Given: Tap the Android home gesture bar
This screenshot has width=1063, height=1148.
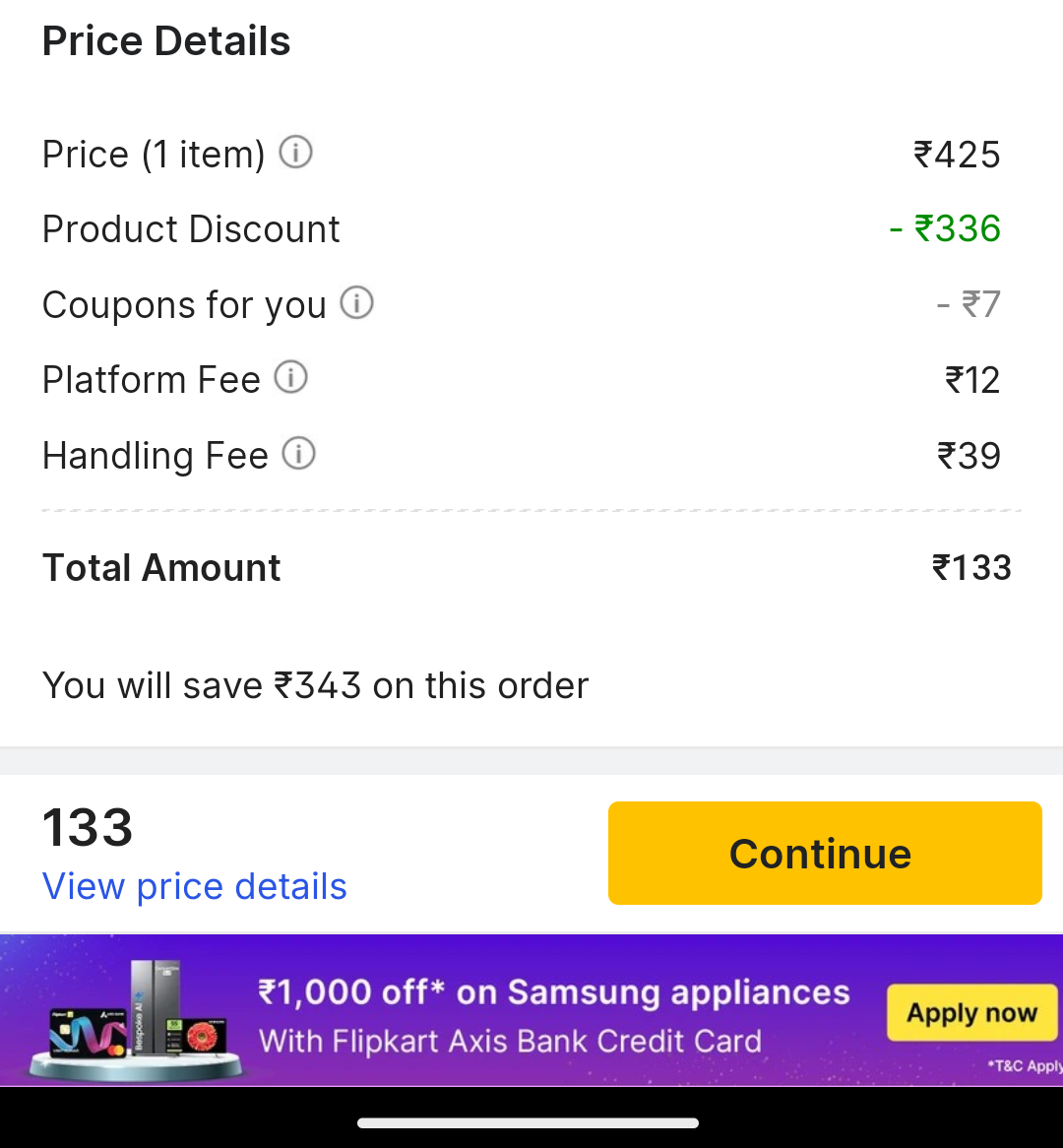Looking at the screenshot, I should click(x=529, y=1122).
